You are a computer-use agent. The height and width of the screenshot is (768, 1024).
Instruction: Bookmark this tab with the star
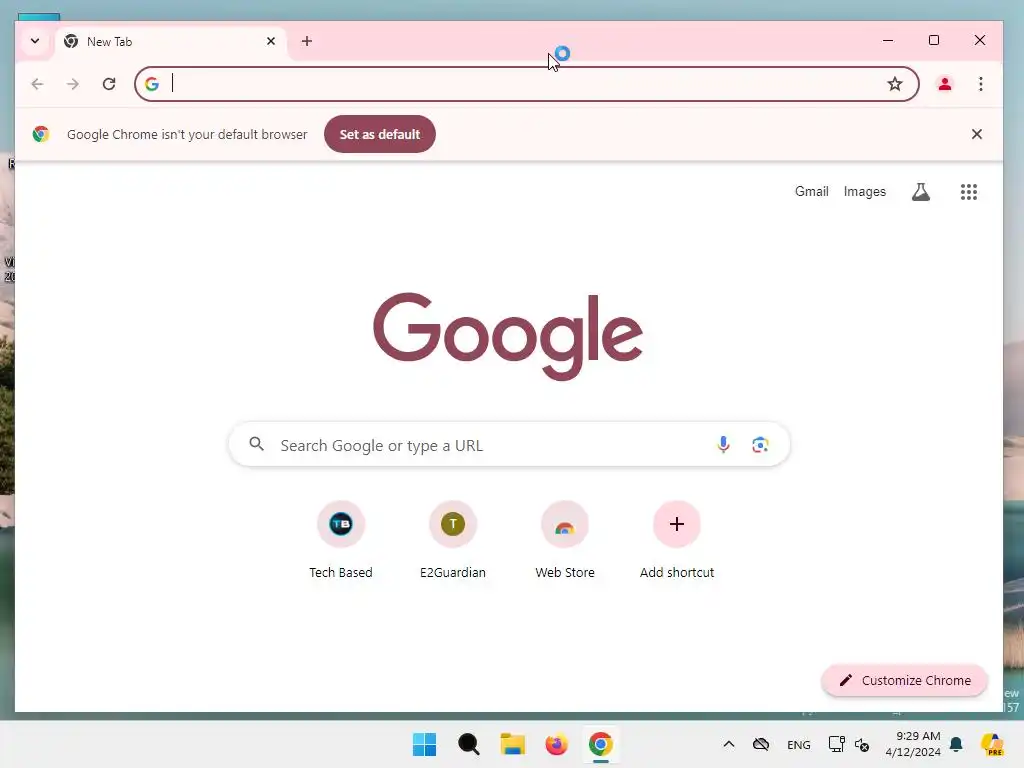point(895,84)
